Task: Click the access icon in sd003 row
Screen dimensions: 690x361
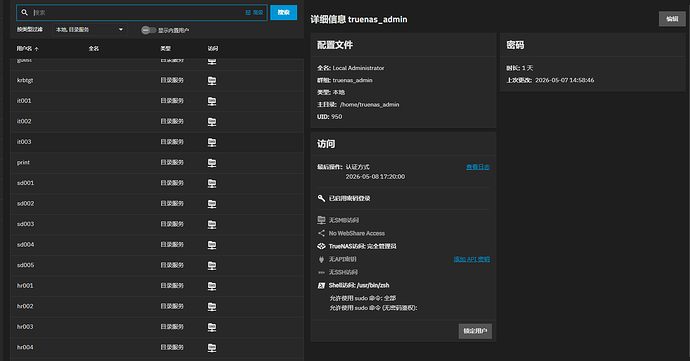Action: point(212,225)
